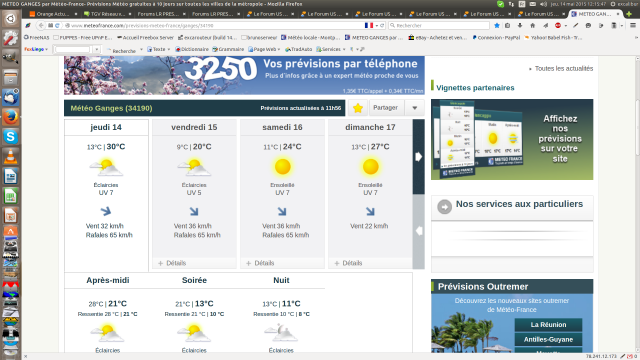Click the volume icon in the top panel
The width and height of the screenshot is (640, 360).
[543, 4]
